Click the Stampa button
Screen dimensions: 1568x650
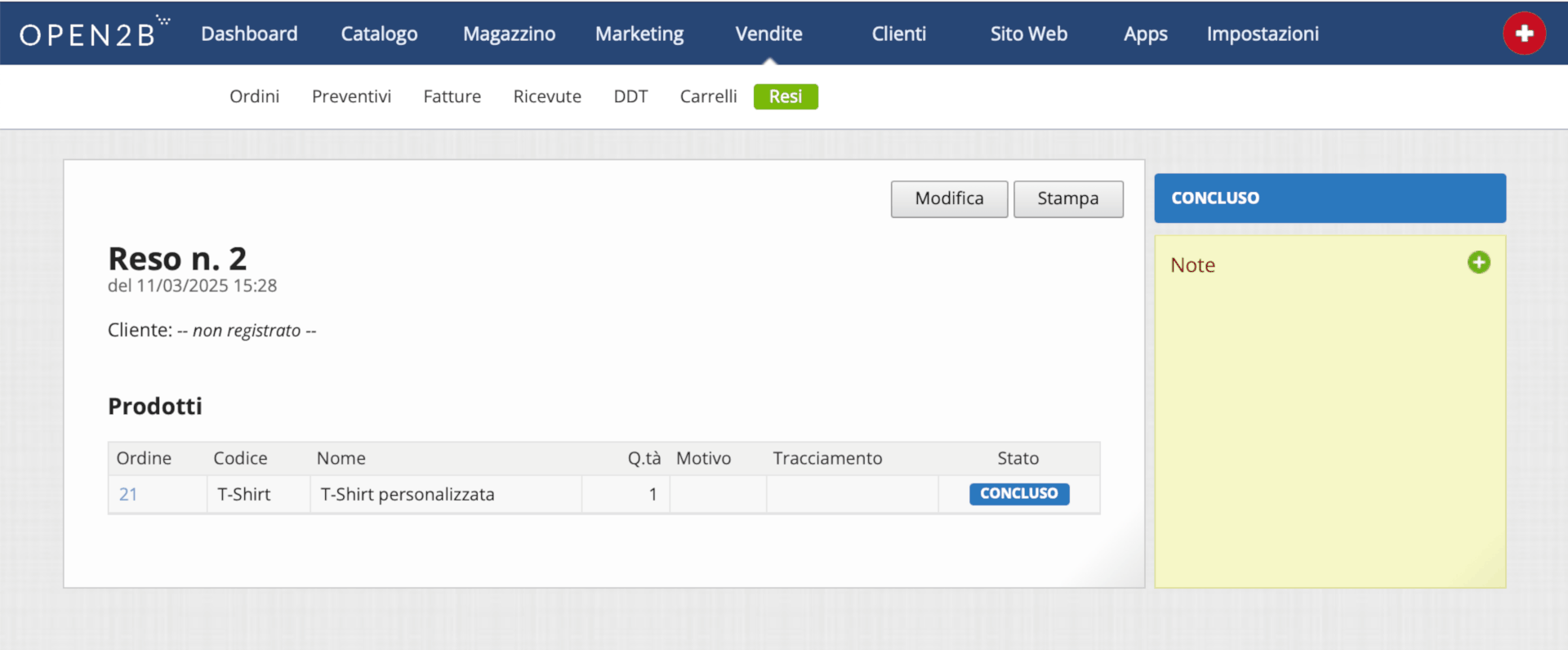[1068, 198]
